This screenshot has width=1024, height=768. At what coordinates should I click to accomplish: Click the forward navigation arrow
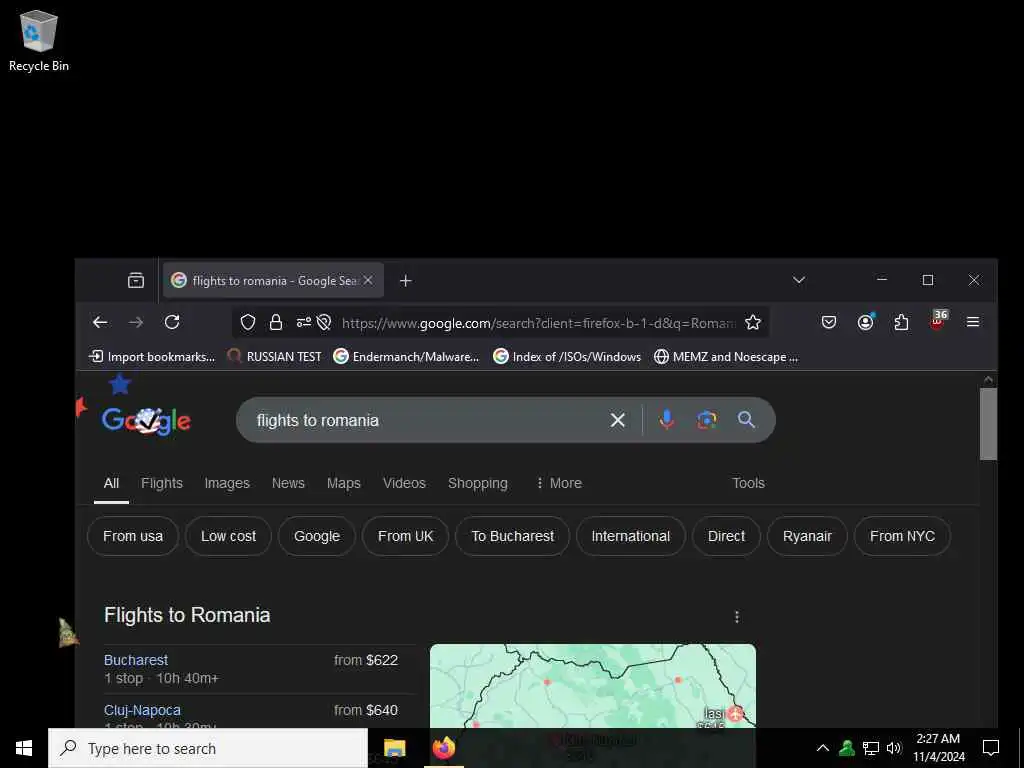coord(136,322)
